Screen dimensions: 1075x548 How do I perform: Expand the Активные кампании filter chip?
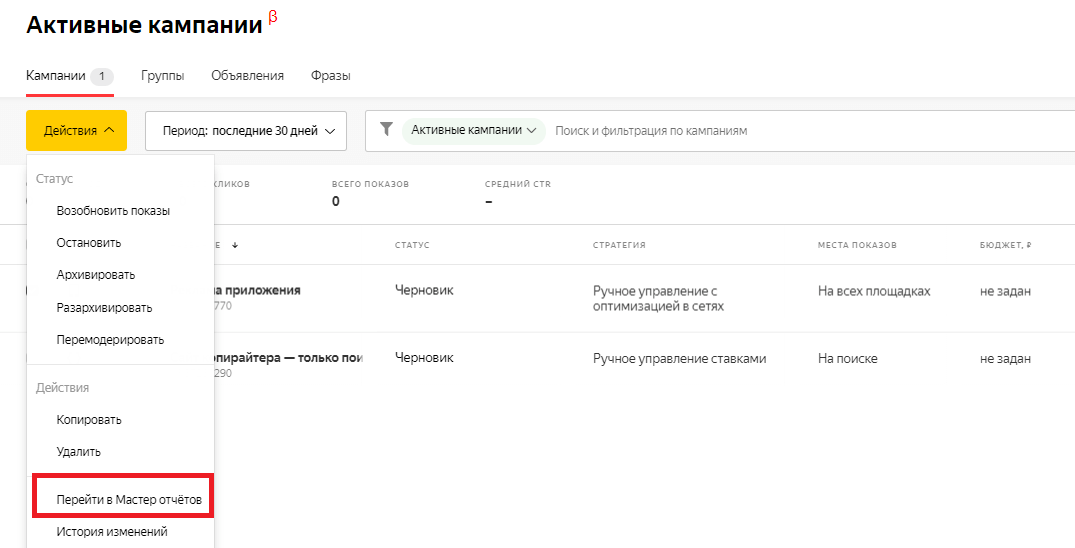[x=474, y=131]
